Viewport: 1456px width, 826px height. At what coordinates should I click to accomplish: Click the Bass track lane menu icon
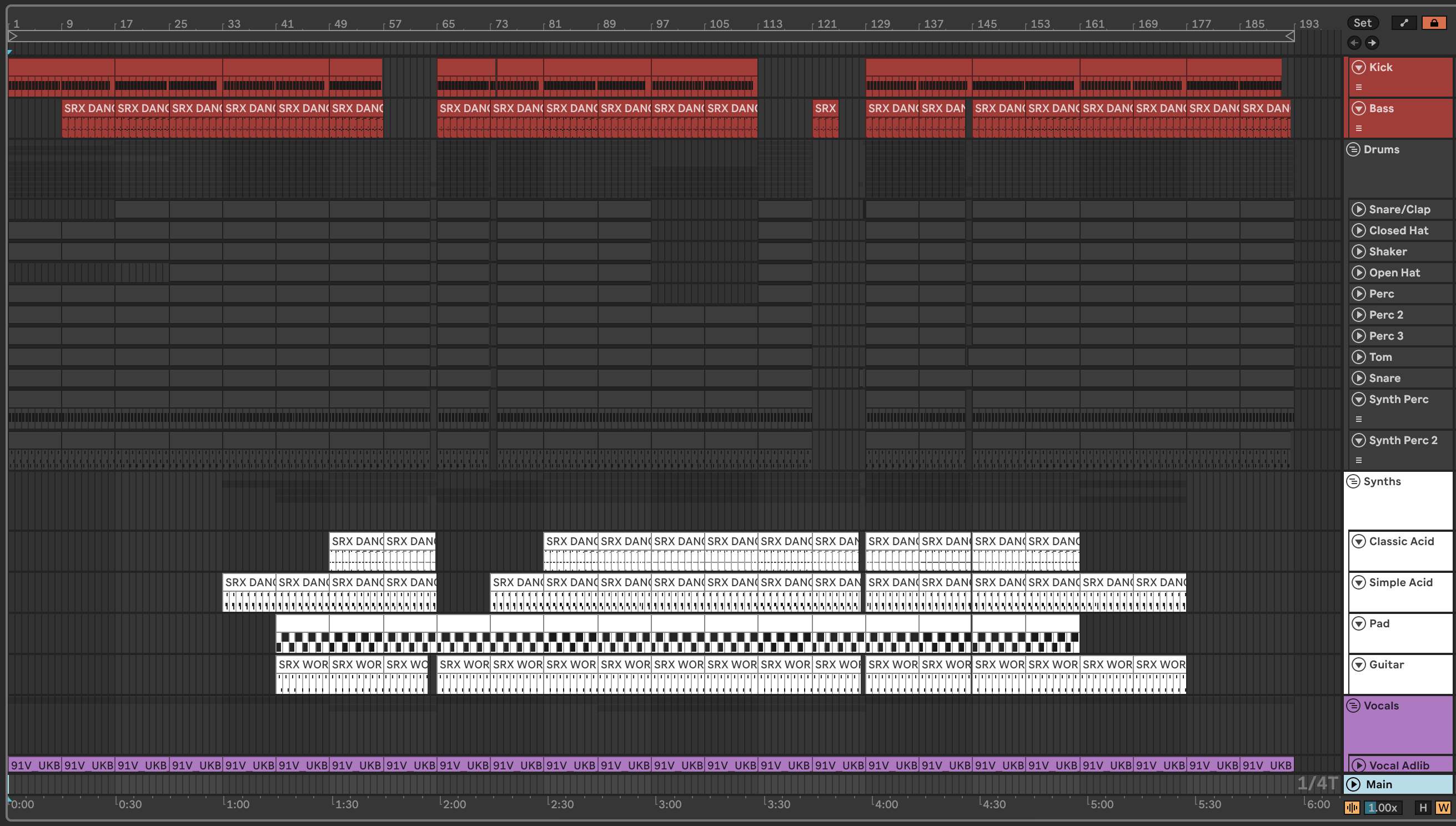1358,128
